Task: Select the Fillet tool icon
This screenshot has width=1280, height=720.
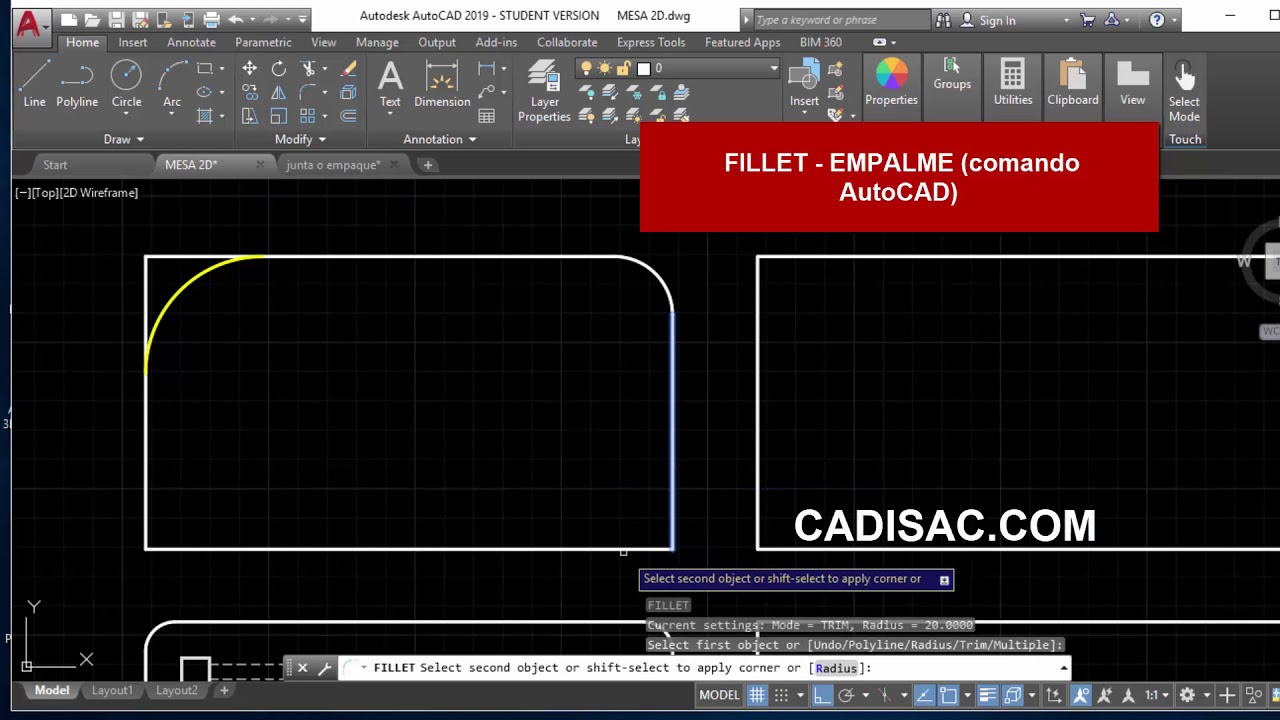Action: pyautogui.click(x=308, y=93)
